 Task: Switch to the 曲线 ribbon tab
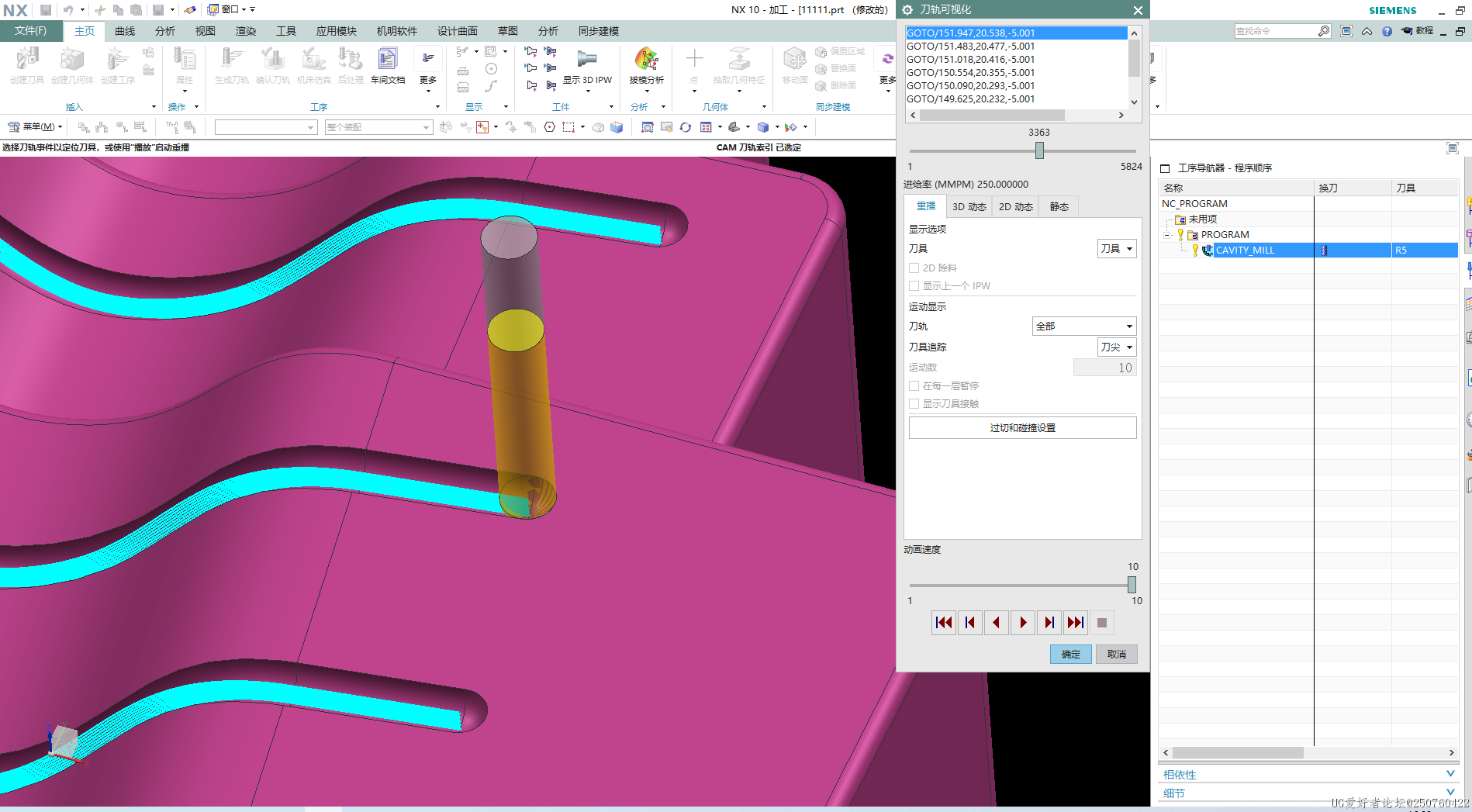pyautogui.click(x=125, y=31)
